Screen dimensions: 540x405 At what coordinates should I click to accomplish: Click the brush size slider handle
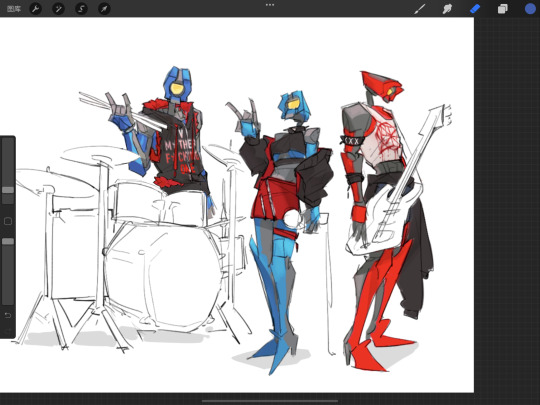8,190
